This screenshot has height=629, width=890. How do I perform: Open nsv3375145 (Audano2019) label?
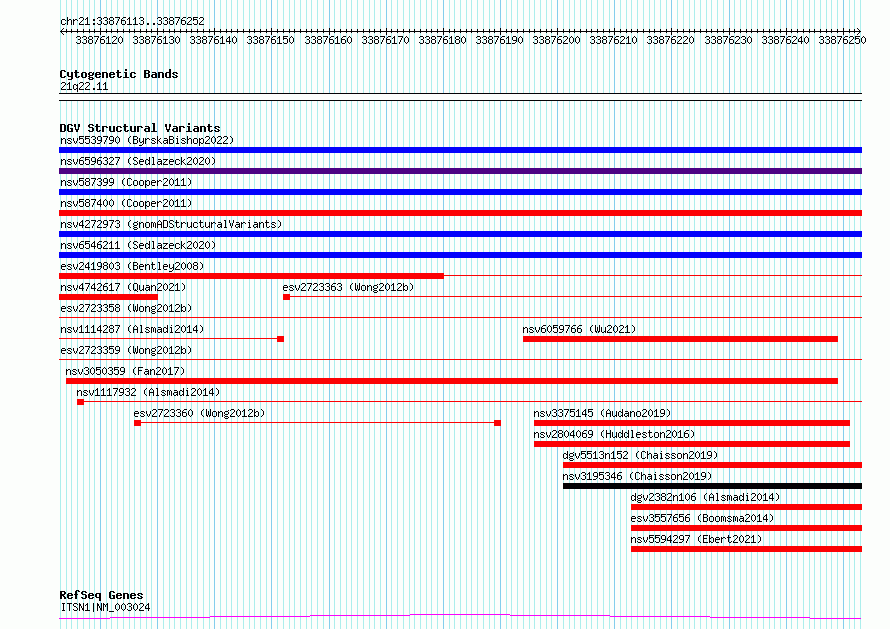point(602,413)
